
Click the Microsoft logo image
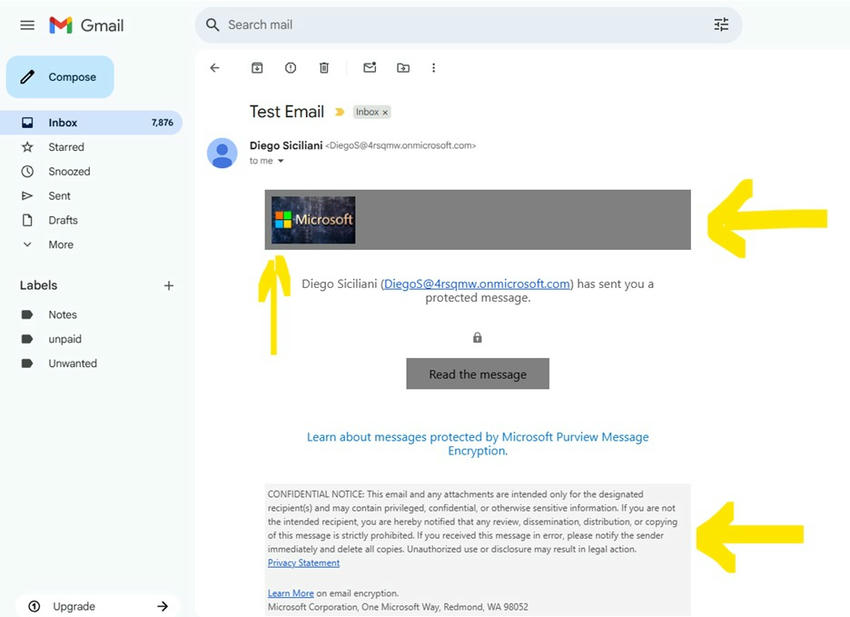point(313,220)
